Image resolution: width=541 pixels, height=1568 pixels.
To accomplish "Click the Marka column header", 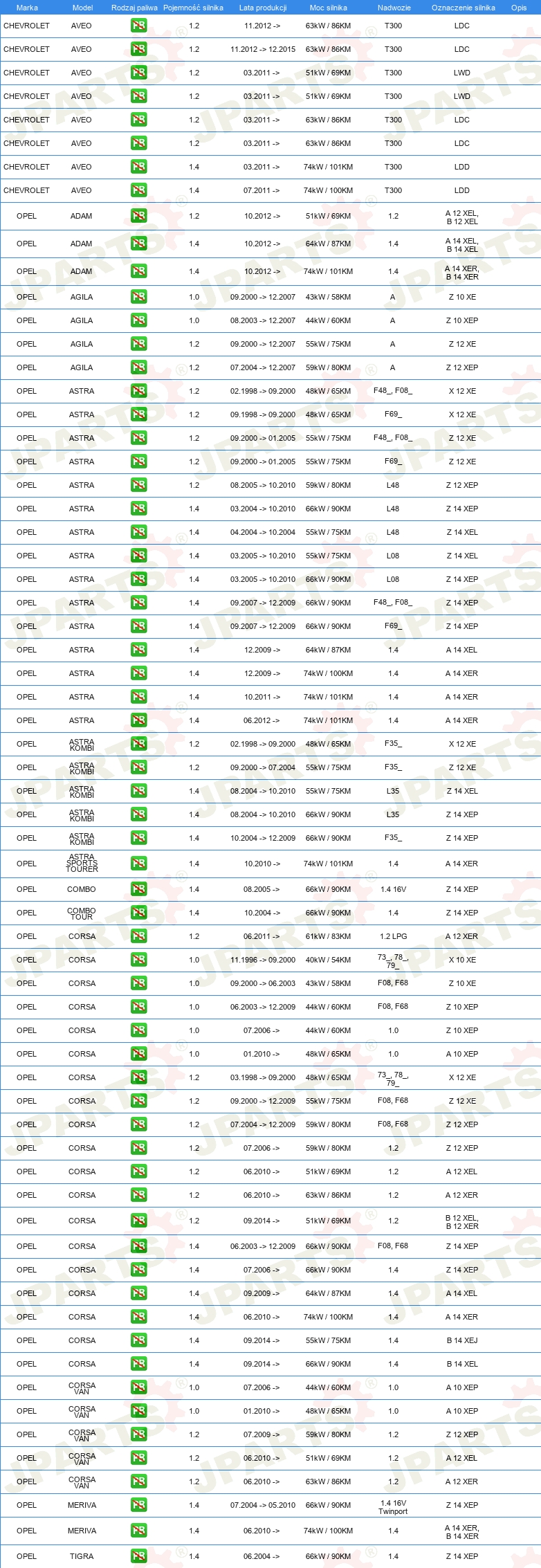I will tap(27, 8).
